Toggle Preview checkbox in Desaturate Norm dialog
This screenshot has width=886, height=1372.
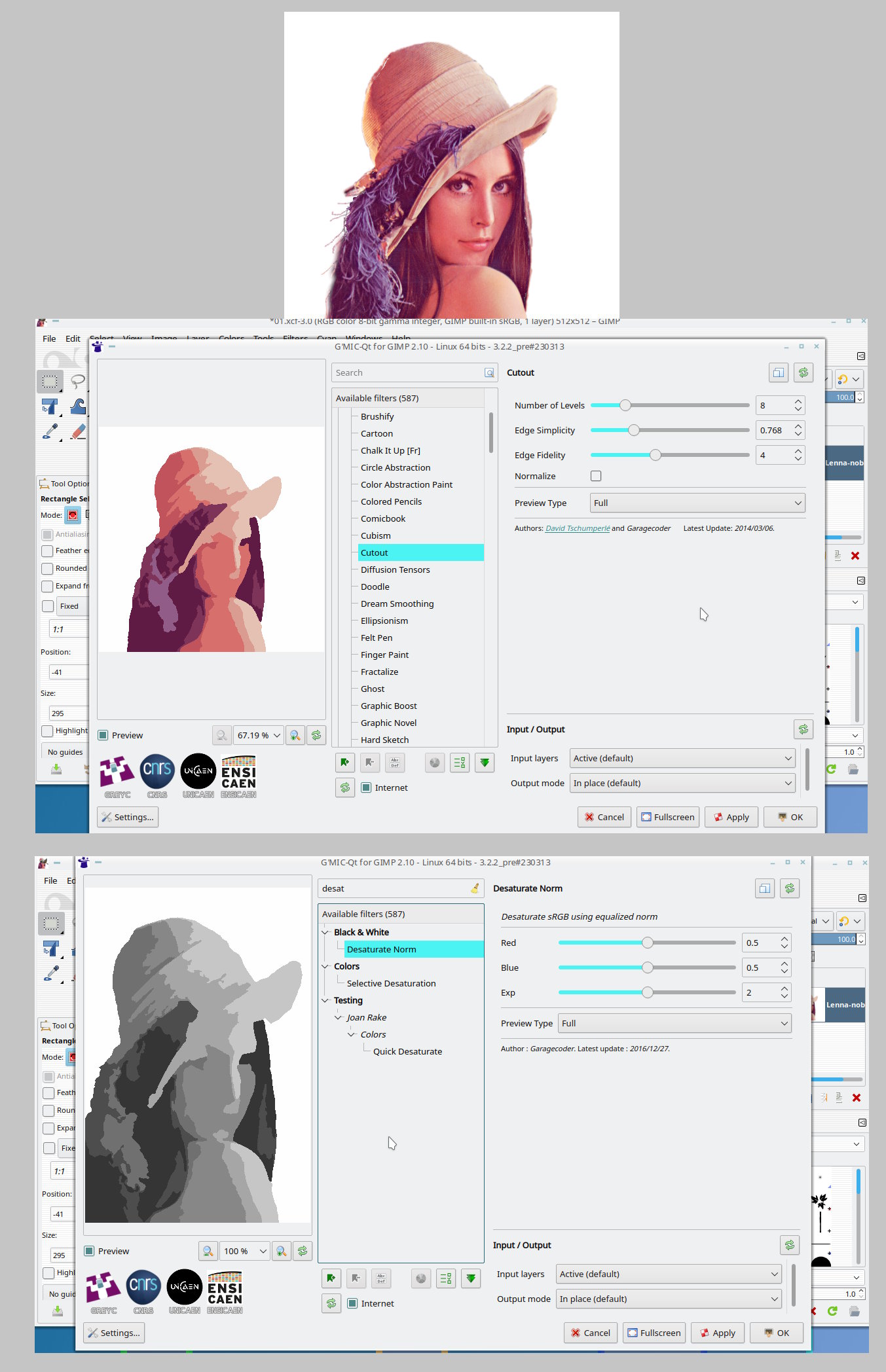coord(89,1251)
